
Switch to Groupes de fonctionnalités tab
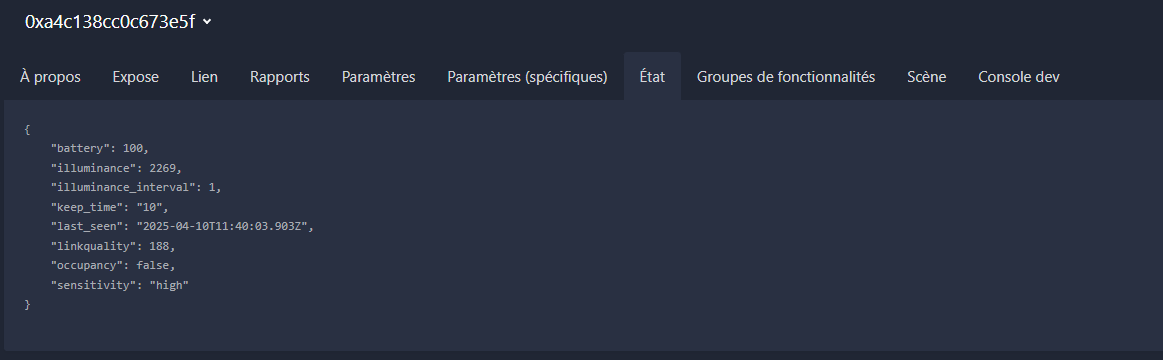click(x=786, y=77)
